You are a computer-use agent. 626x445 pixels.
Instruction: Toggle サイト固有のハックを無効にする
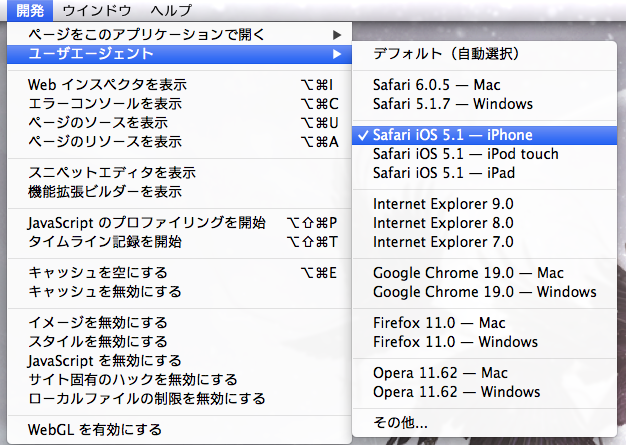(179, 380)
